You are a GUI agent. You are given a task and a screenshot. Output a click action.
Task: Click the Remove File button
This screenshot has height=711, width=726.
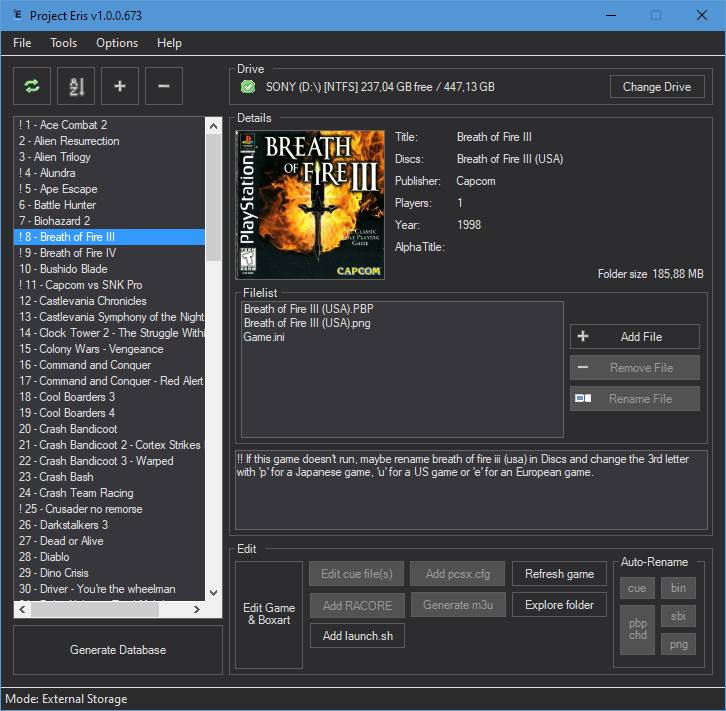[634, 368]
